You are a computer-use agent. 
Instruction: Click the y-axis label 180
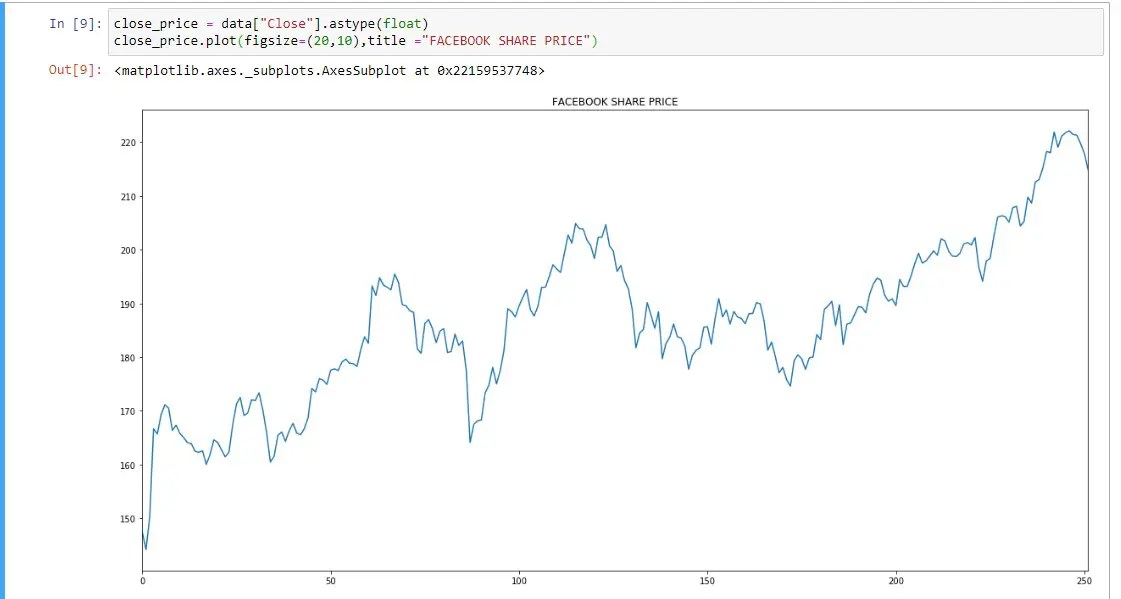click(x=128, y=358)
